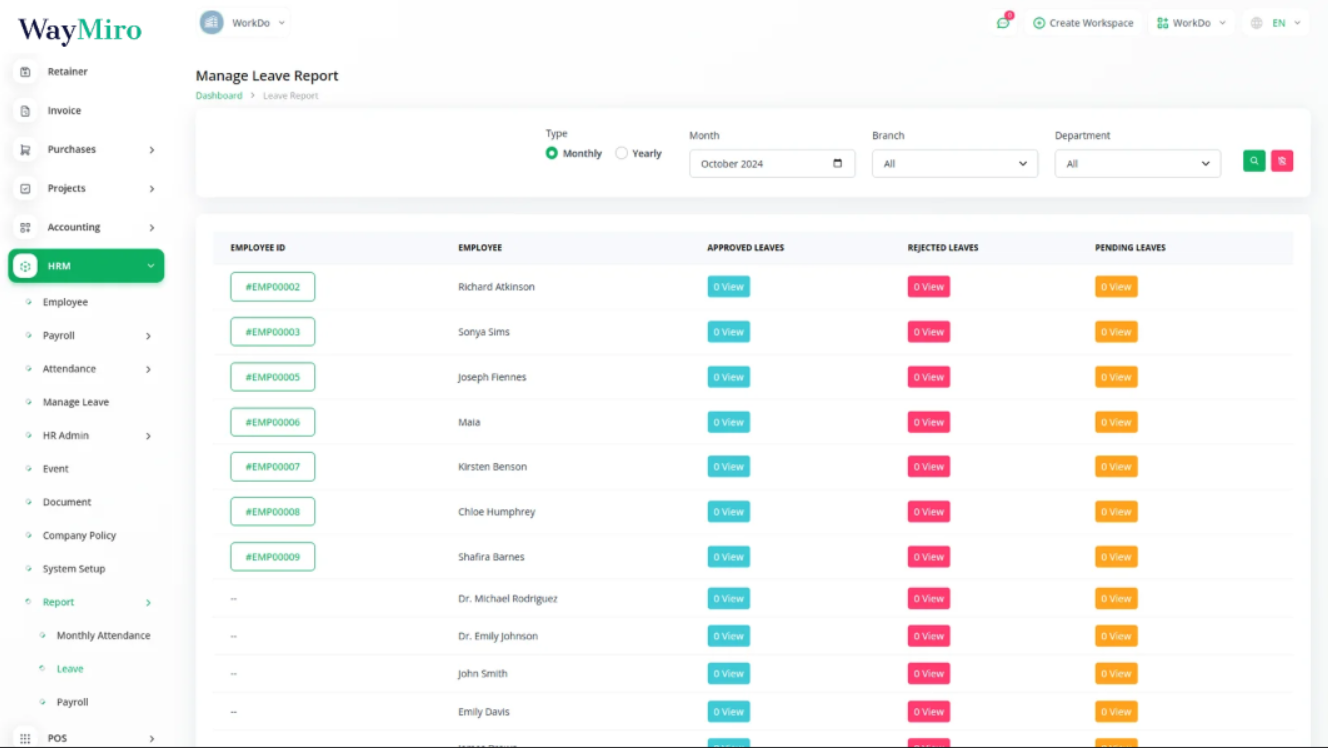Click the Create Workspace plus icon
Viewport: 1328px width, 748px height.
pos(1039,23)
